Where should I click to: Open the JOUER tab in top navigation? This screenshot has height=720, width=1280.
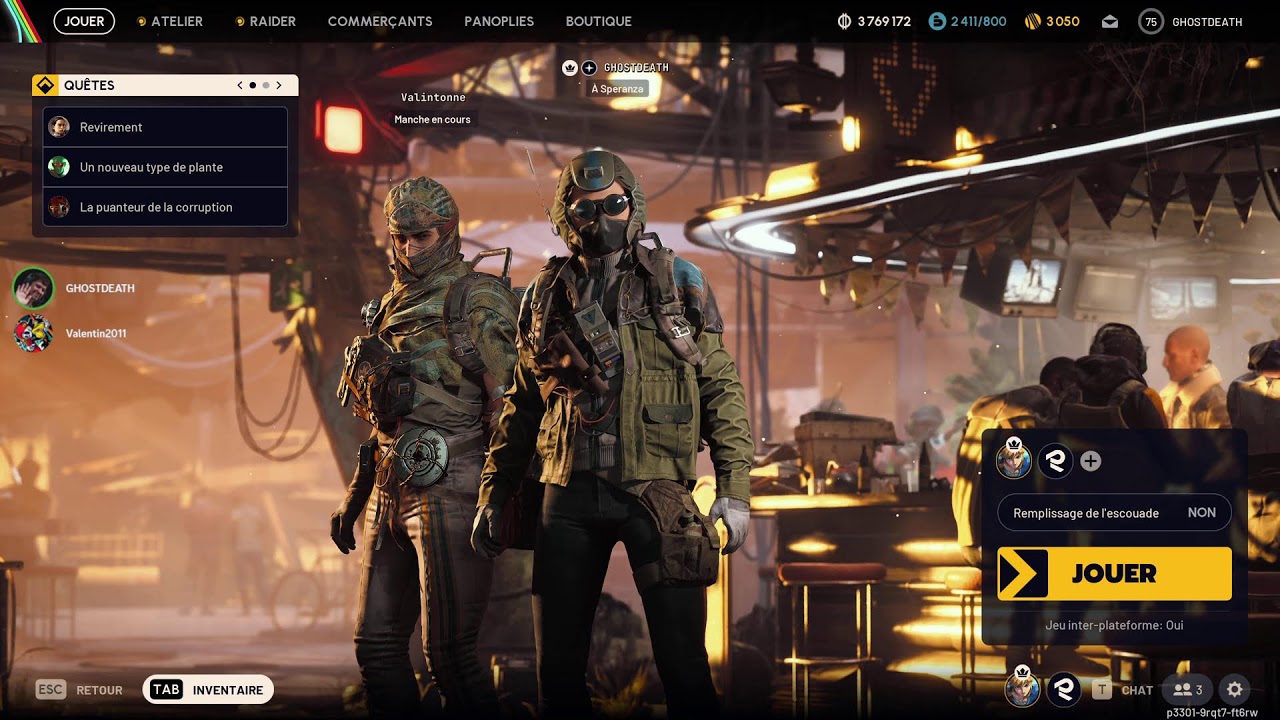point(84,21)
